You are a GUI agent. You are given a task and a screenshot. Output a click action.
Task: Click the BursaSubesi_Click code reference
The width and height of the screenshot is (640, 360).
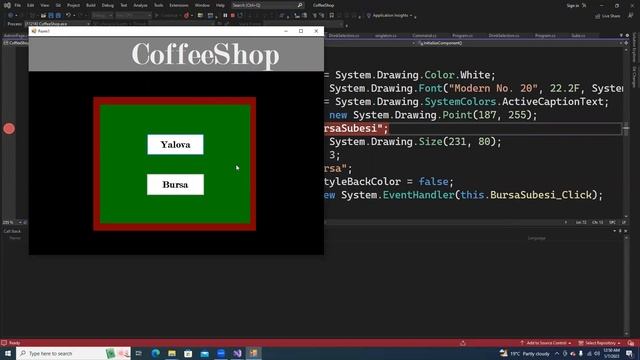[541, 195]
